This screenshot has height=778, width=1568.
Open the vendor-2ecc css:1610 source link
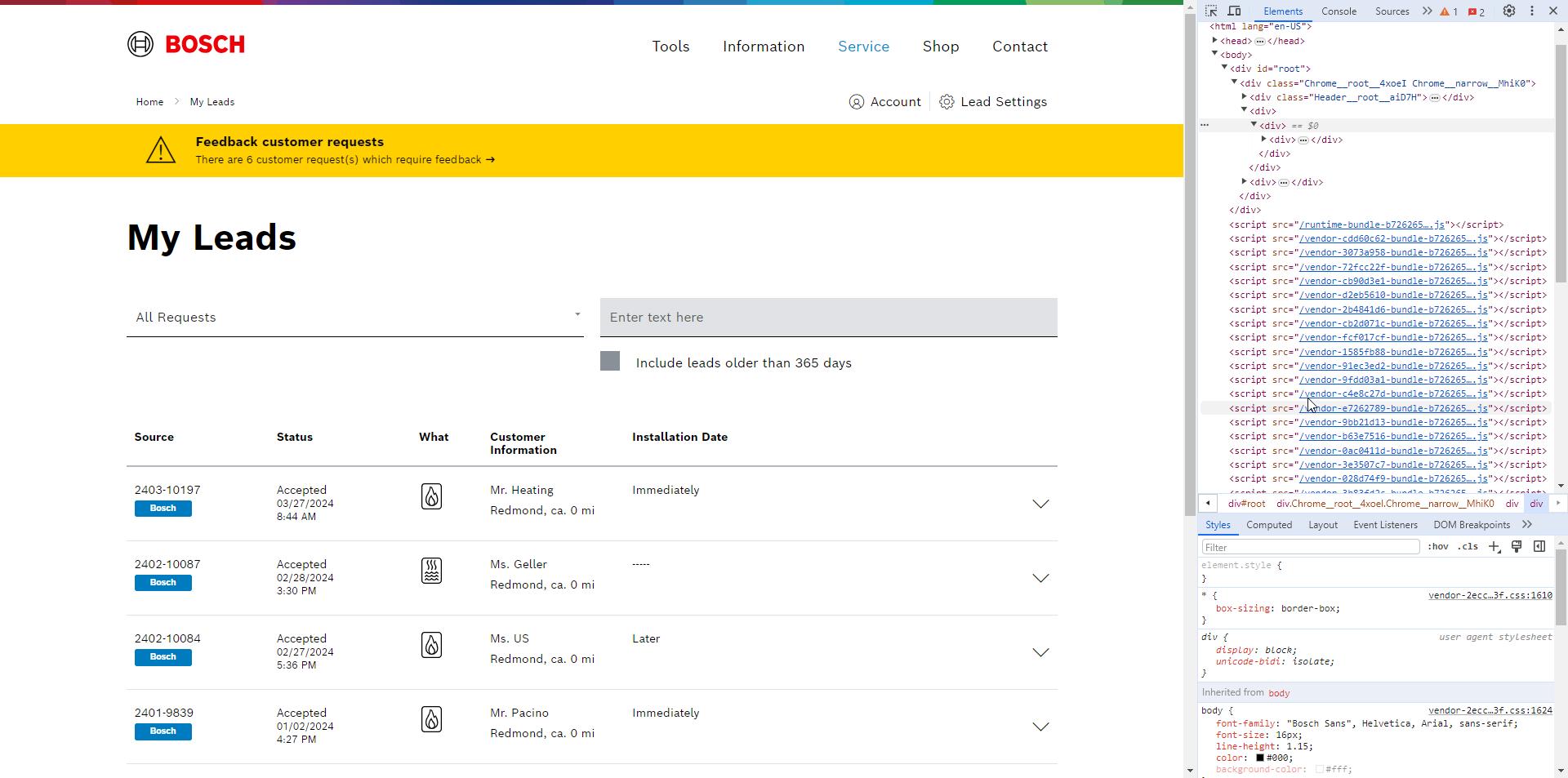(x=1490, y=596)
